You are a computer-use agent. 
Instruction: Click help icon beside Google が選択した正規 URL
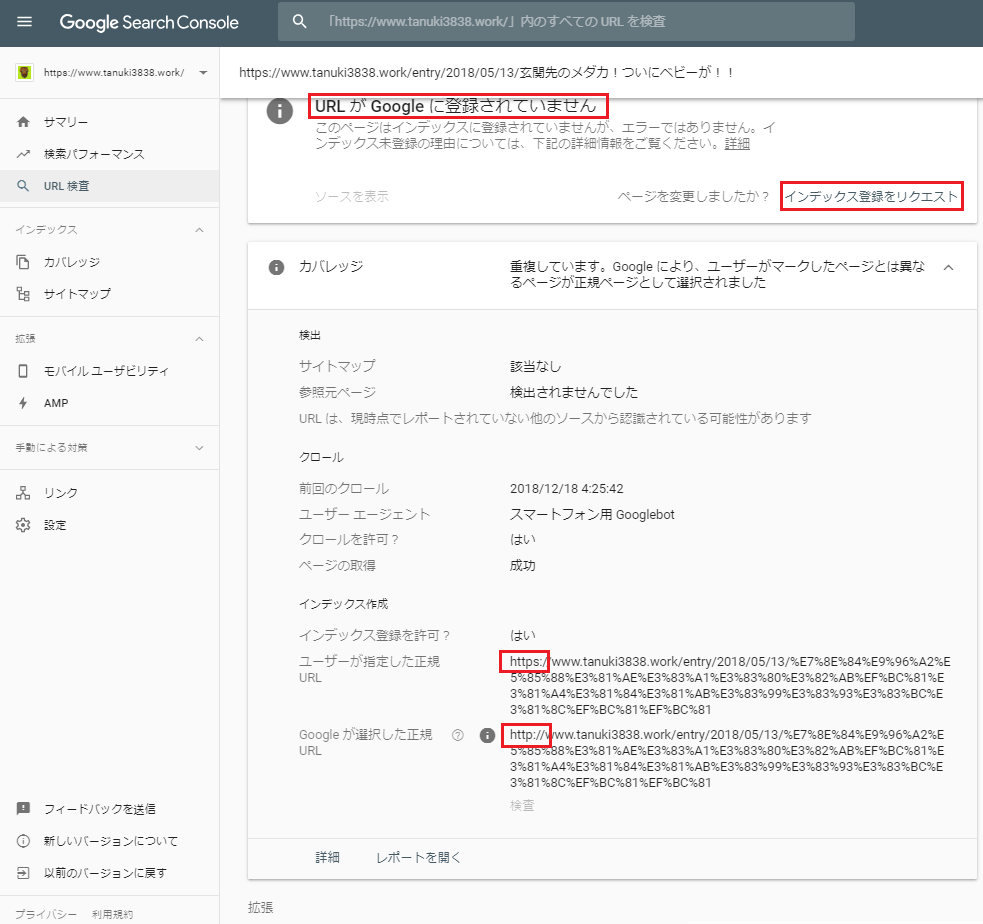click(x=458, y=735)
